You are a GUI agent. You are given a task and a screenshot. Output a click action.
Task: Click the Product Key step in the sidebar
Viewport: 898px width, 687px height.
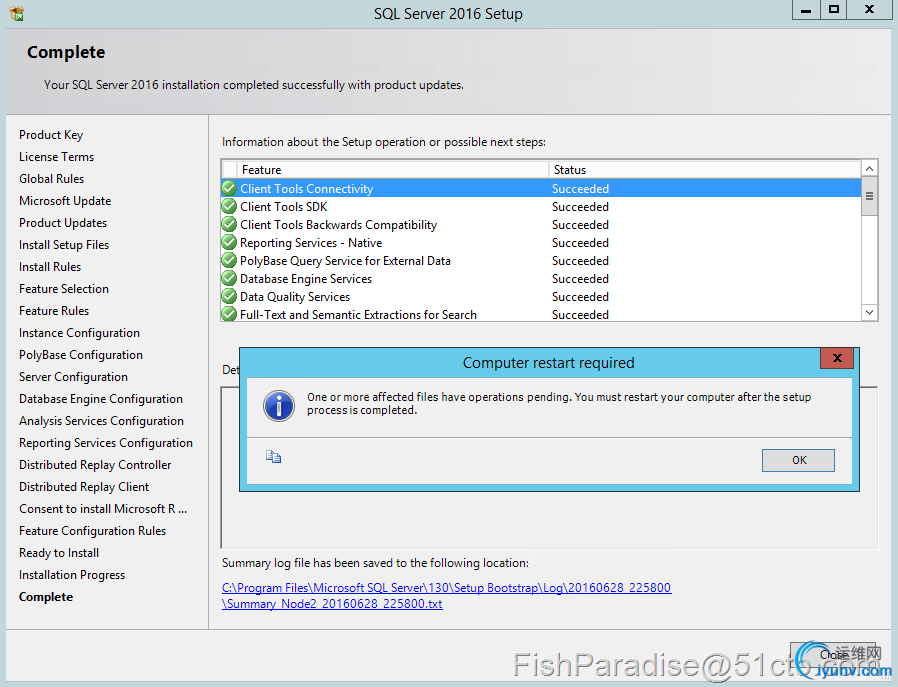point(51,135)
